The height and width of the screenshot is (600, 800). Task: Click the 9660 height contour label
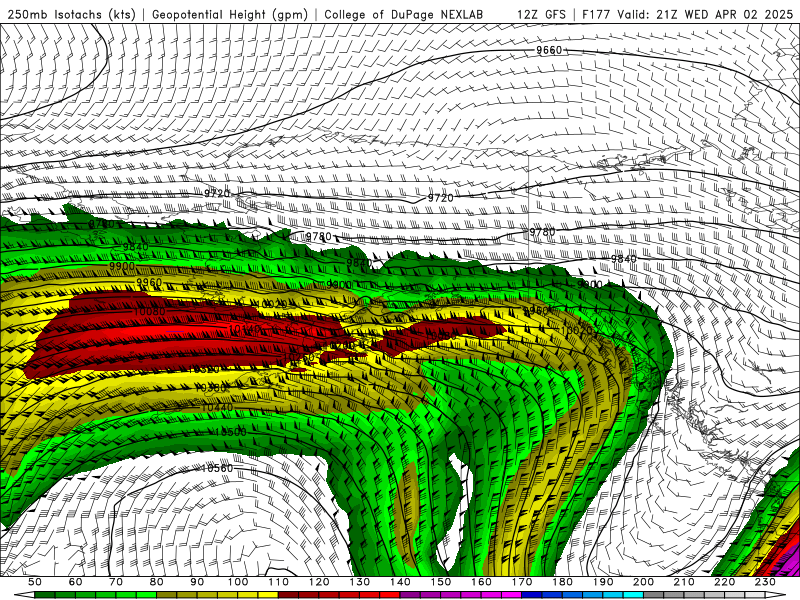pos(548,50)
